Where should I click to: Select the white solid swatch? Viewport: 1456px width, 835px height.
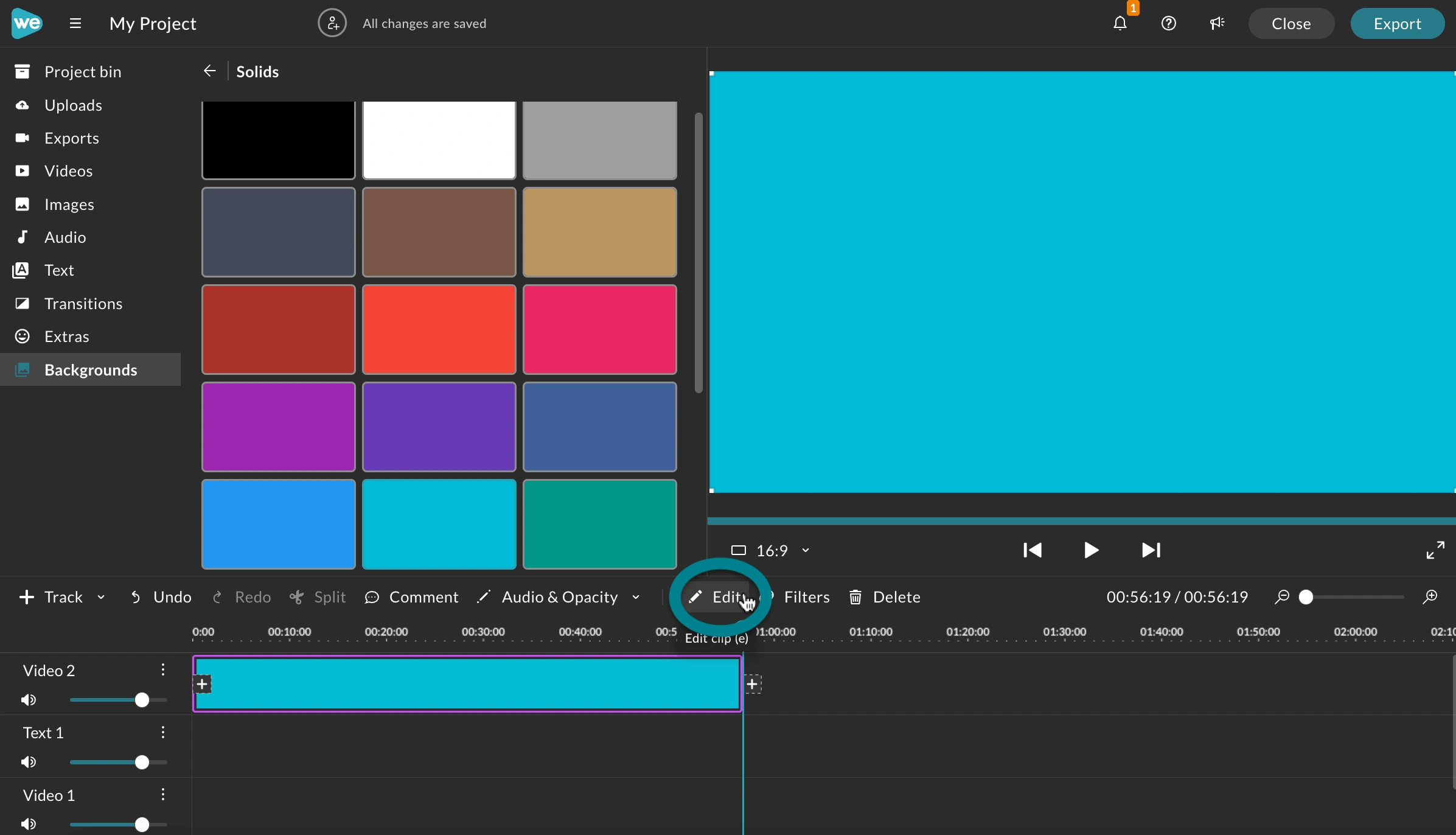pos(439,140)
